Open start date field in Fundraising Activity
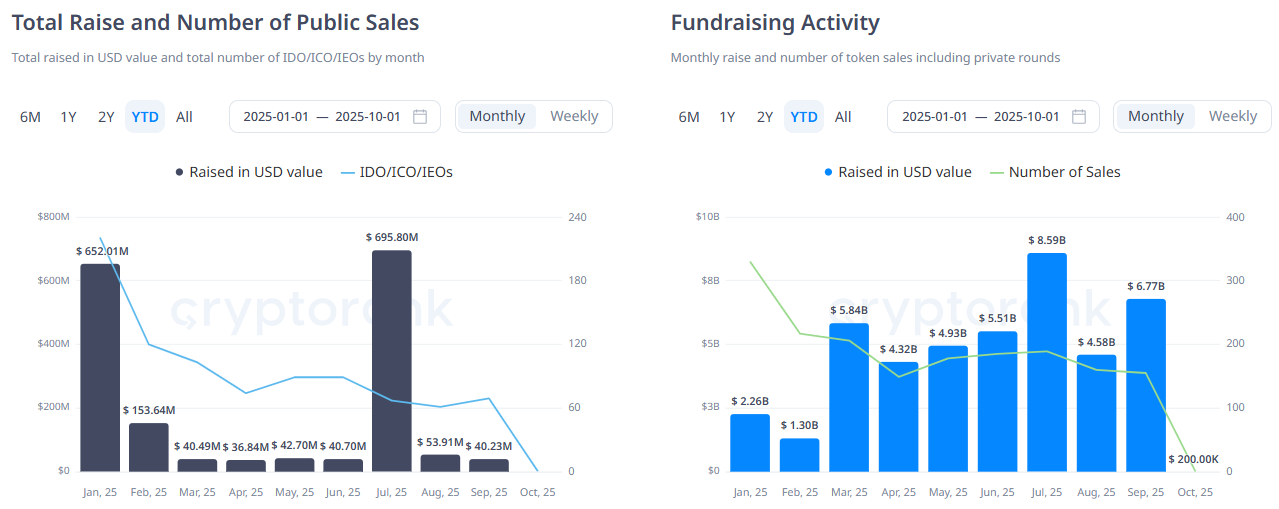Viewport: 1279px width, 509px height. (934, 117)
